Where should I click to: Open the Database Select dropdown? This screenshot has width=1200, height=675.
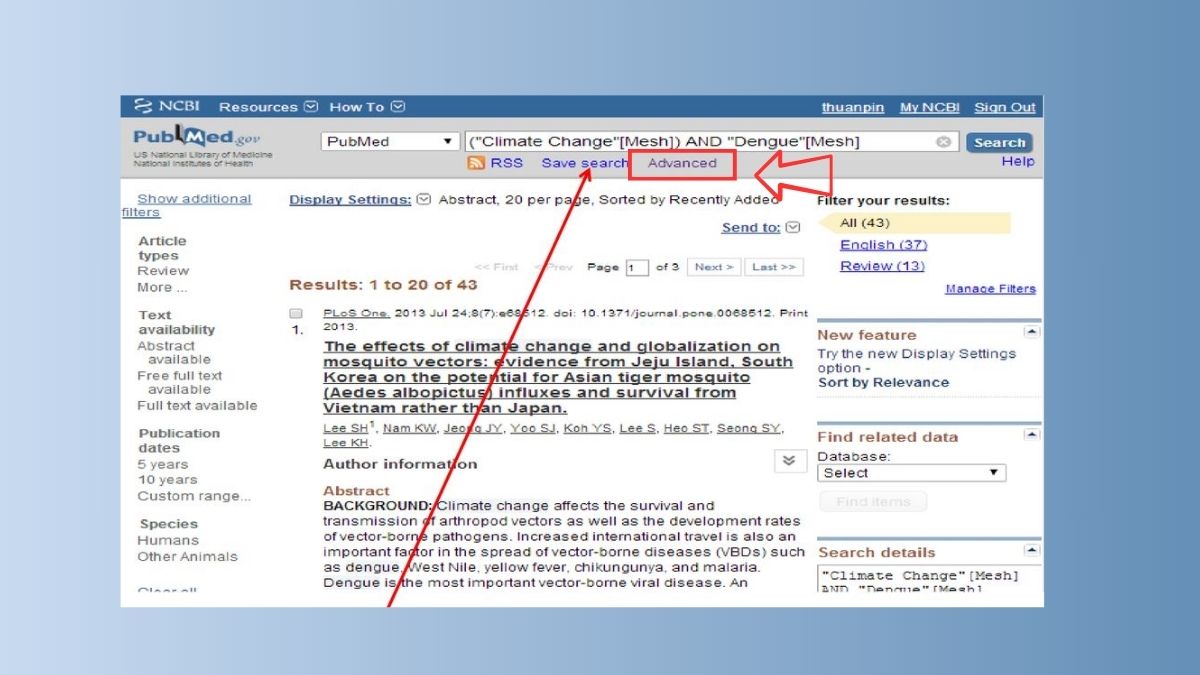point(911,473)
